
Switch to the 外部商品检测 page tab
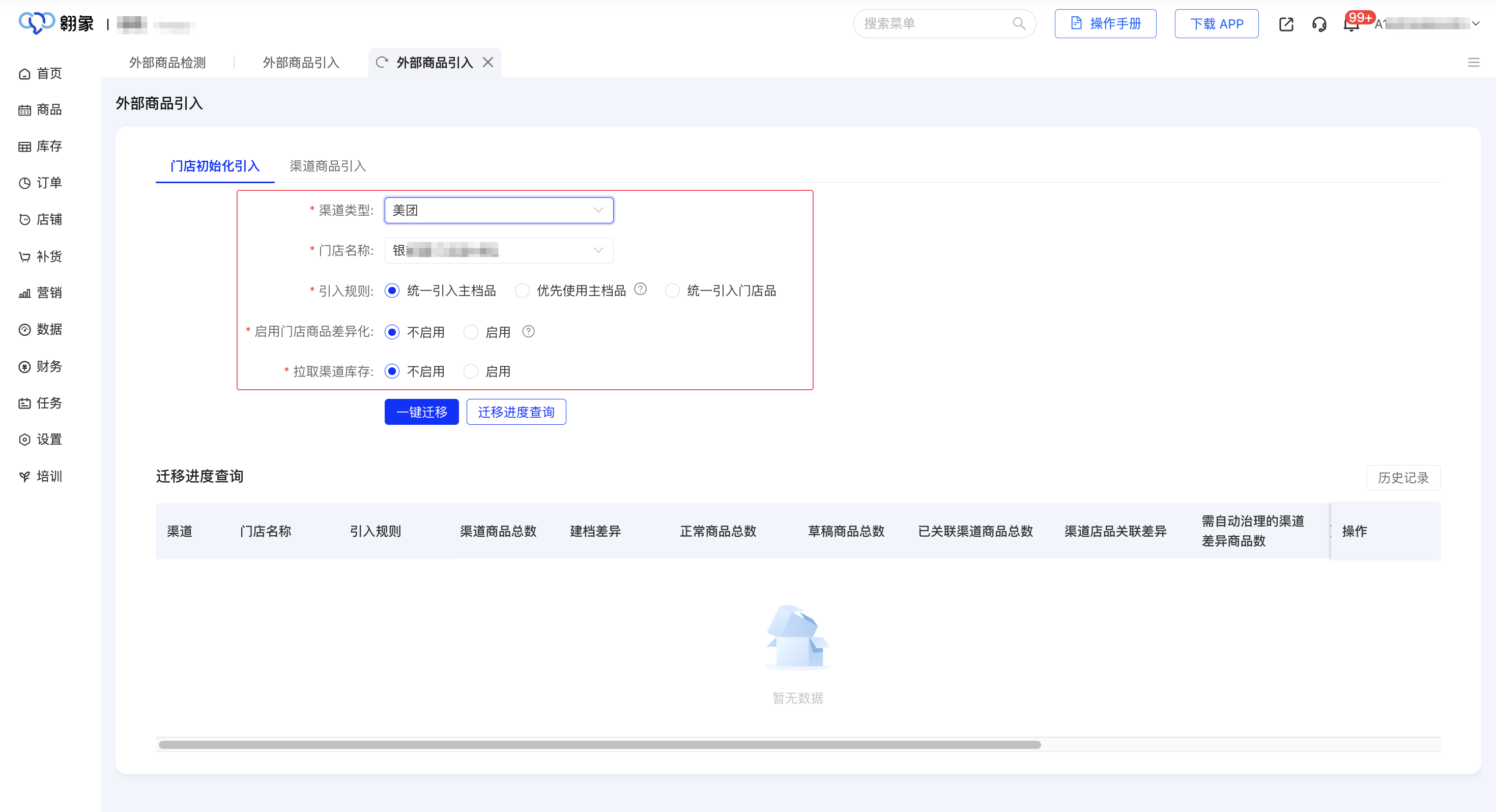tap(167, 62)
